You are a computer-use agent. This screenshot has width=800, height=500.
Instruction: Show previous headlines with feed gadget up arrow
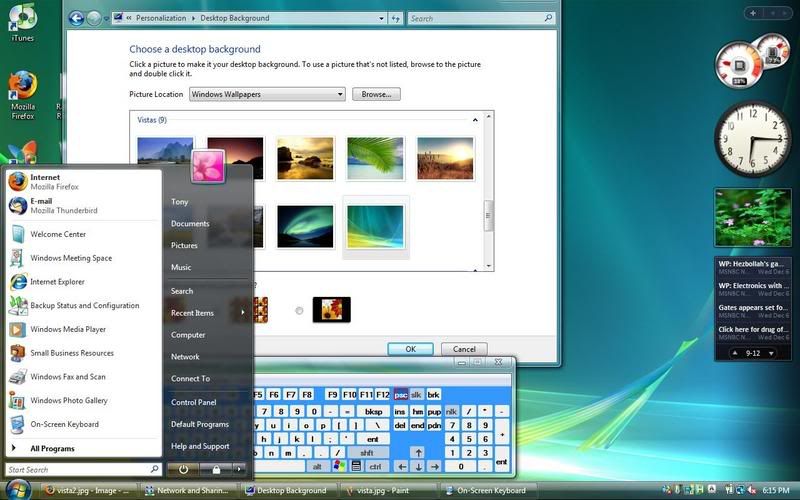pos(735,353)
